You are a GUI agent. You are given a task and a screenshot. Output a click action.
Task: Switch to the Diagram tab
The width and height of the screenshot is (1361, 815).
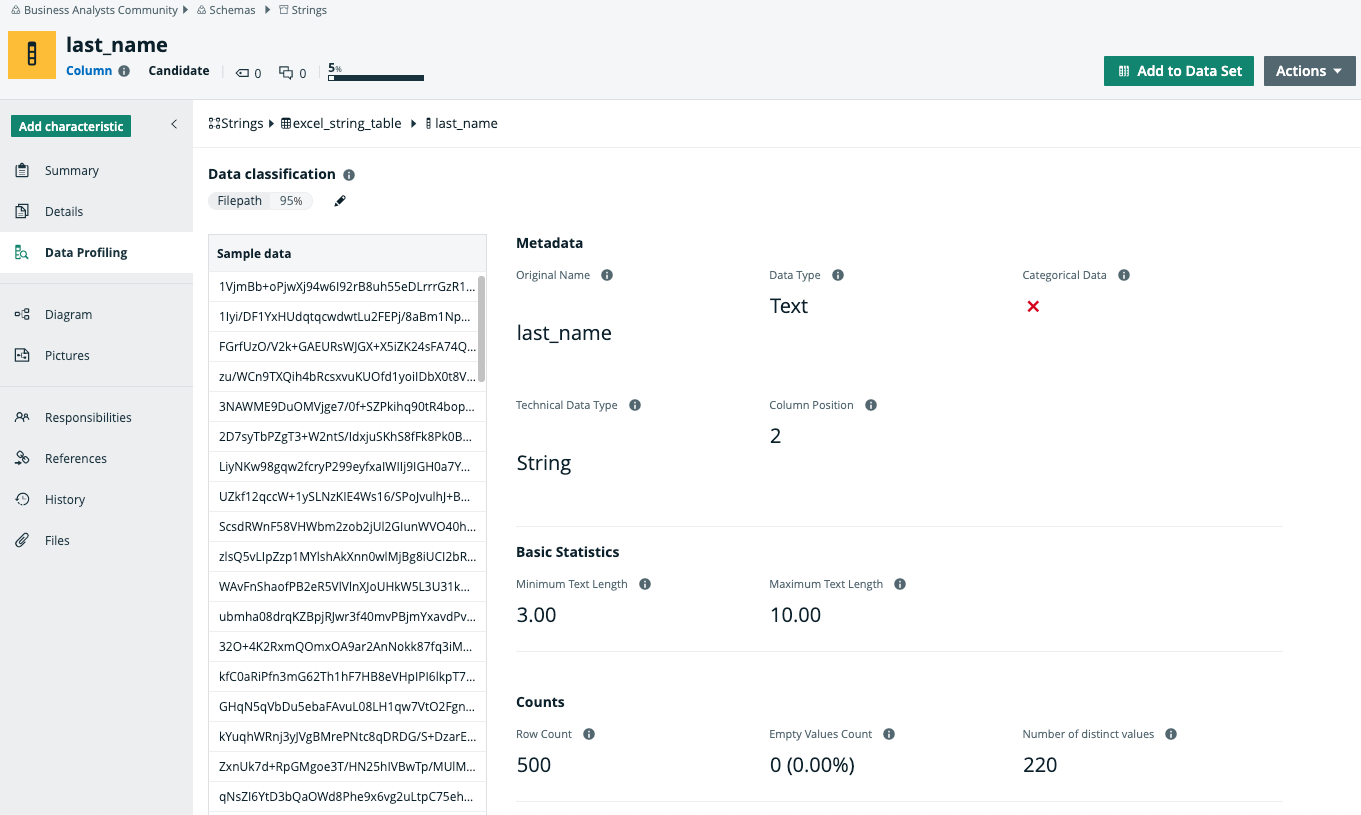[x=68, y=314]
